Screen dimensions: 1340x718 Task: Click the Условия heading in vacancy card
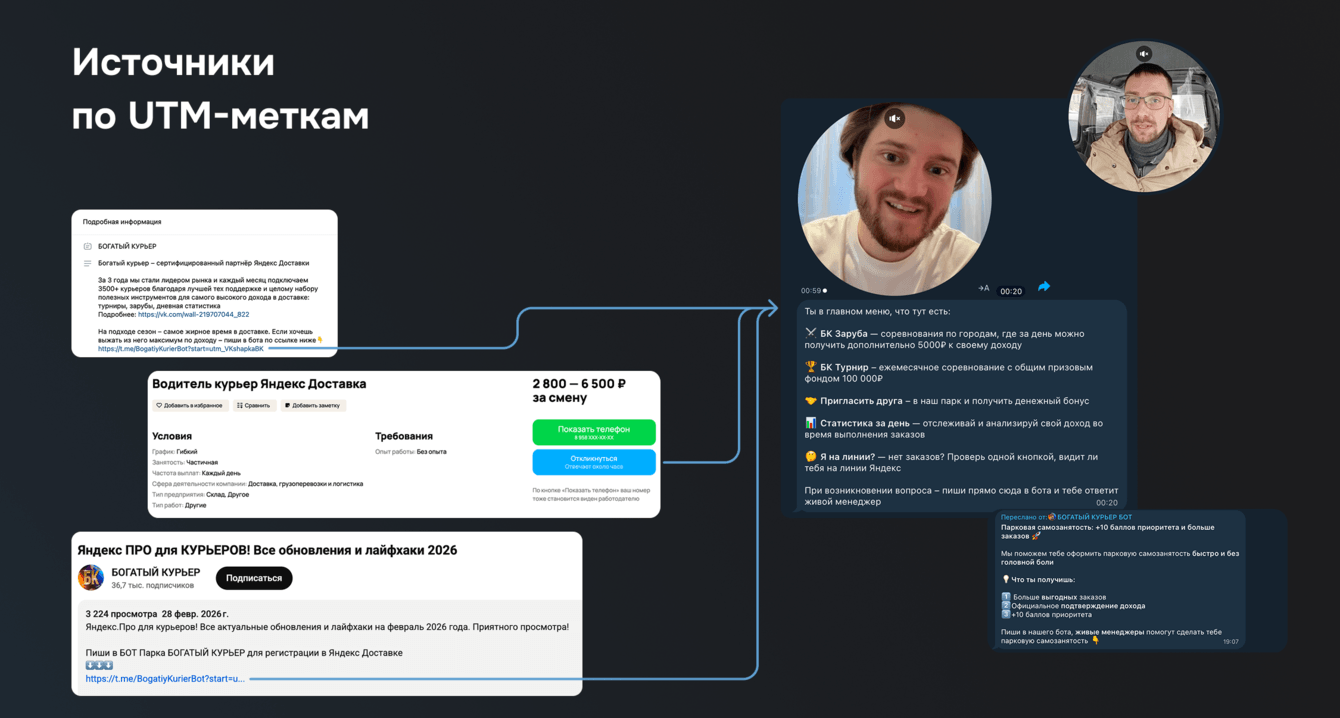tap(172, 436)
